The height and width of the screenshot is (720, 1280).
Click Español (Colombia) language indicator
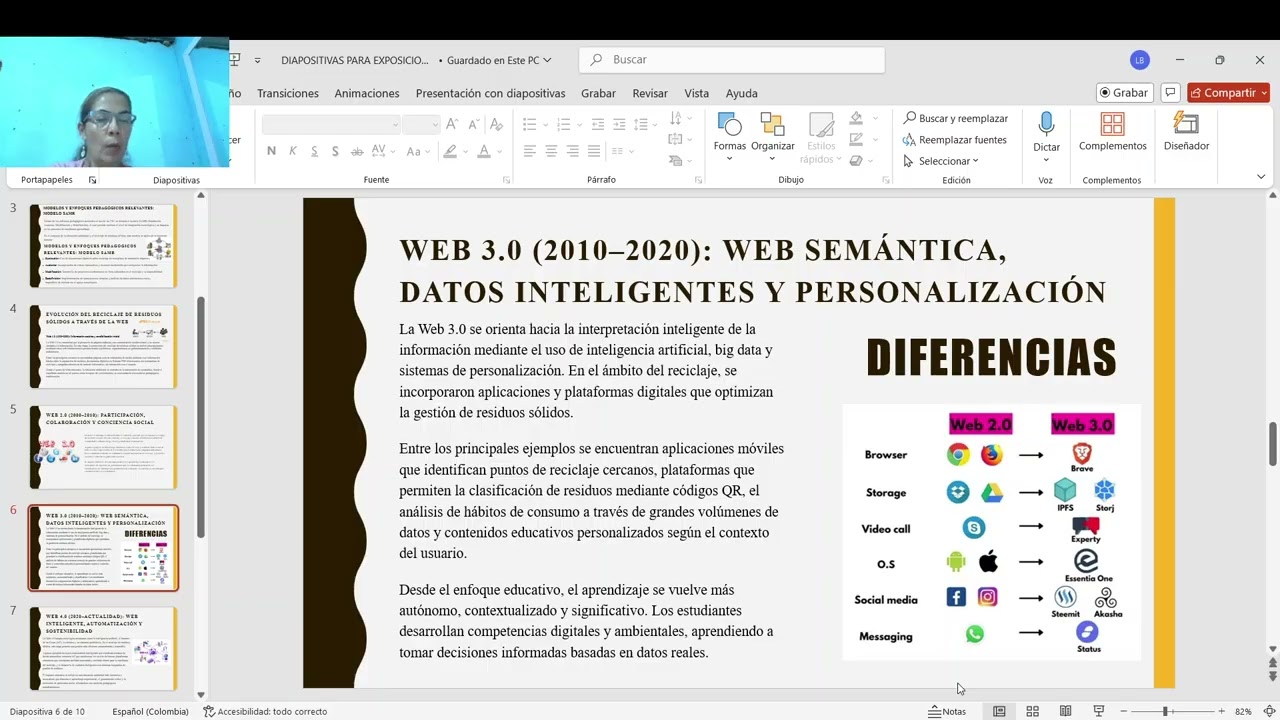[149, 711]
